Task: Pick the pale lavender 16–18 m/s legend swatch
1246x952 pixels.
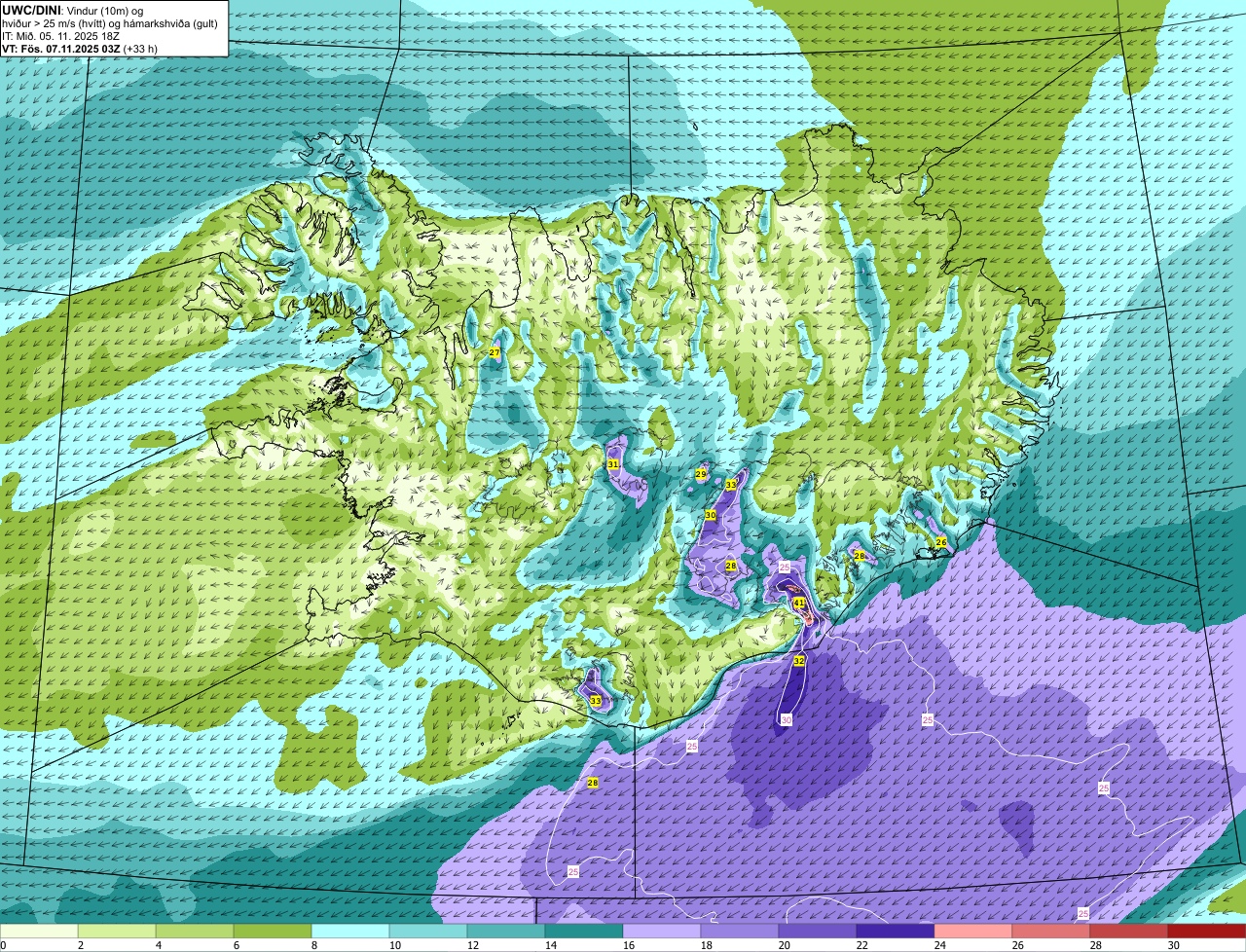Action: coord(662,931)
